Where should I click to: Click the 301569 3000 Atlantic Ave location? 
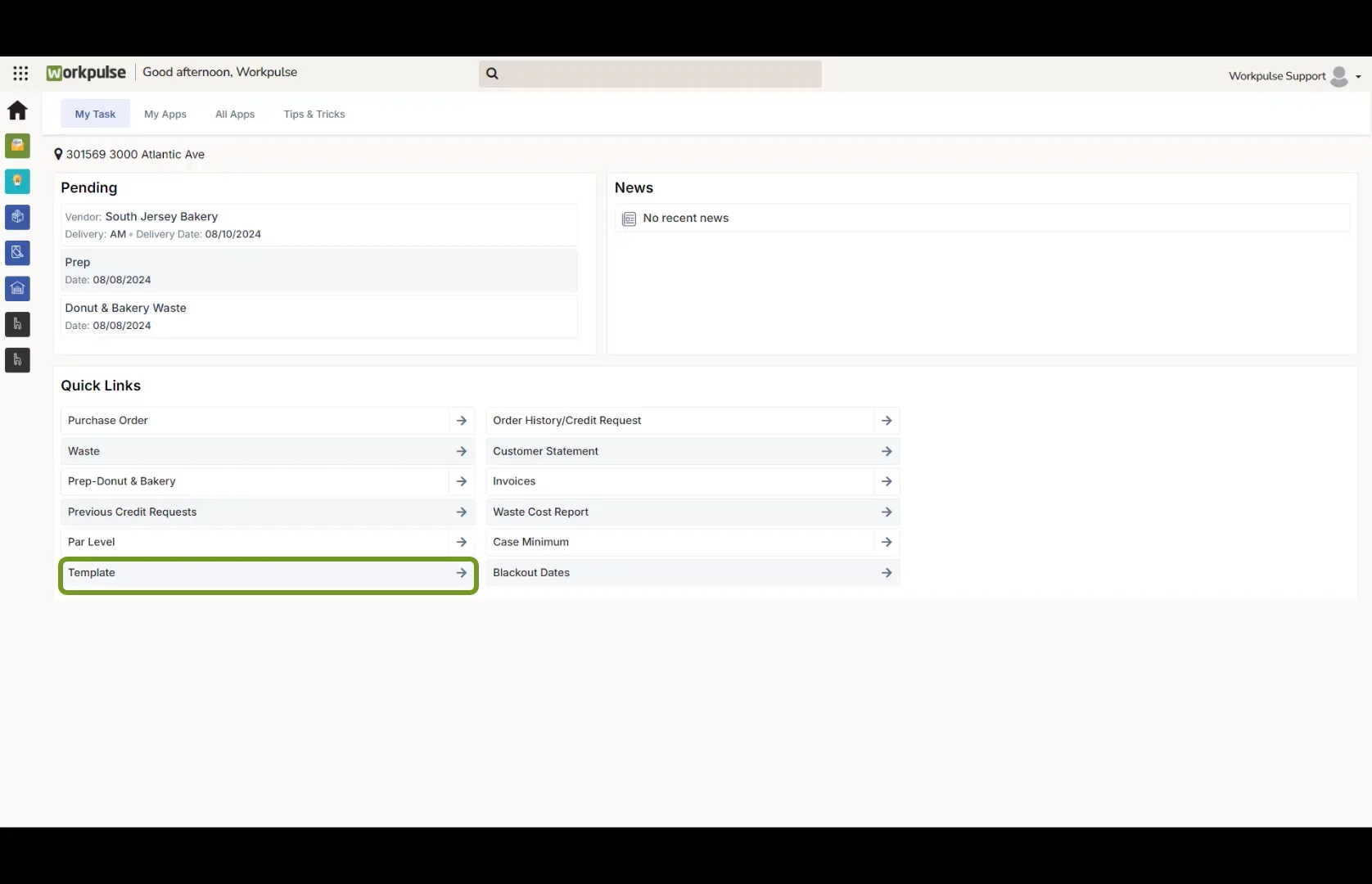pos(135,154)
